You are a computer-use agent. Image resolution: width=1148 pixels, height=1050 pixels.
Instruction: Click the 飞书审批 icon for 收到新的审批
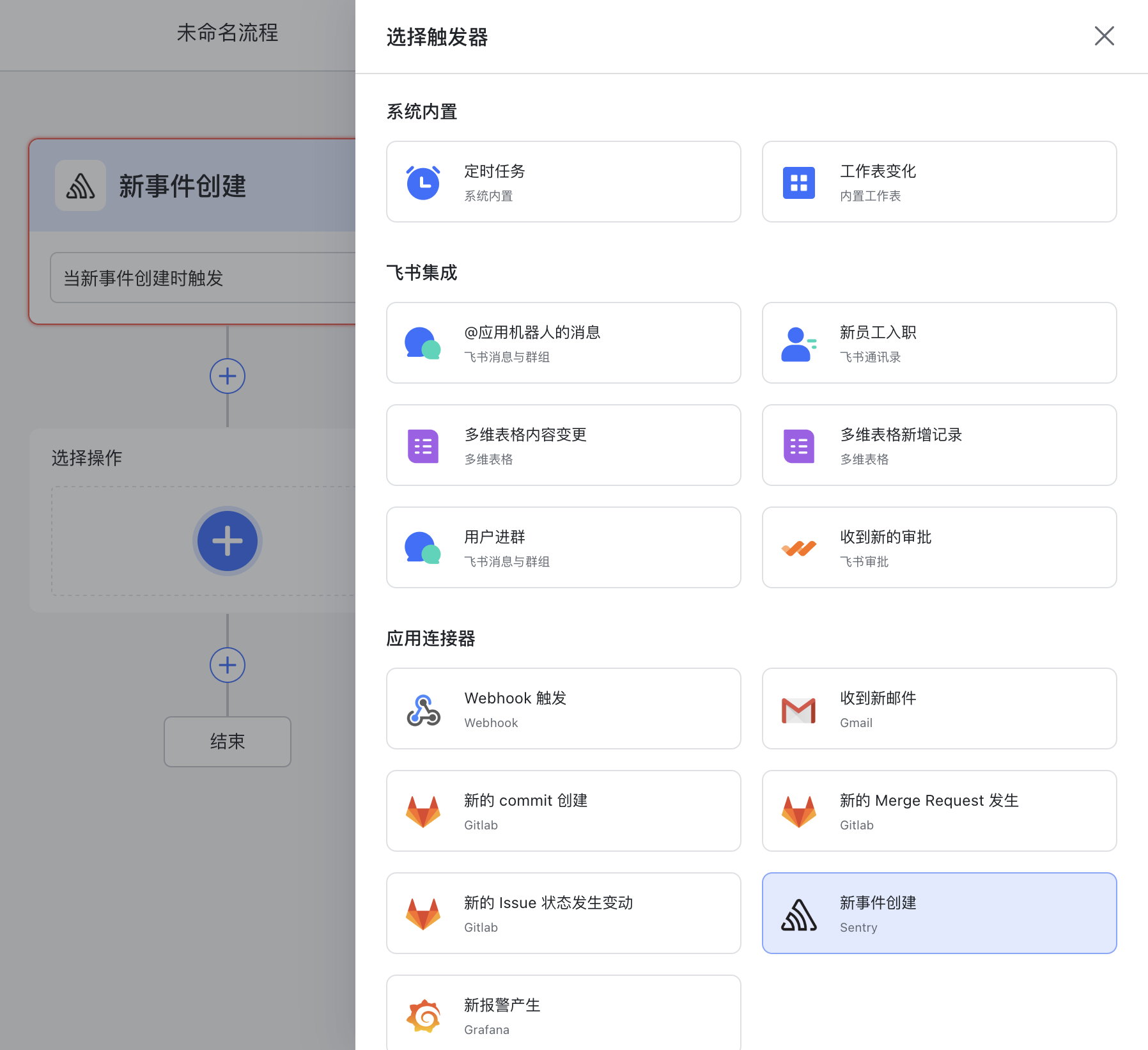[x=798, y=547]
